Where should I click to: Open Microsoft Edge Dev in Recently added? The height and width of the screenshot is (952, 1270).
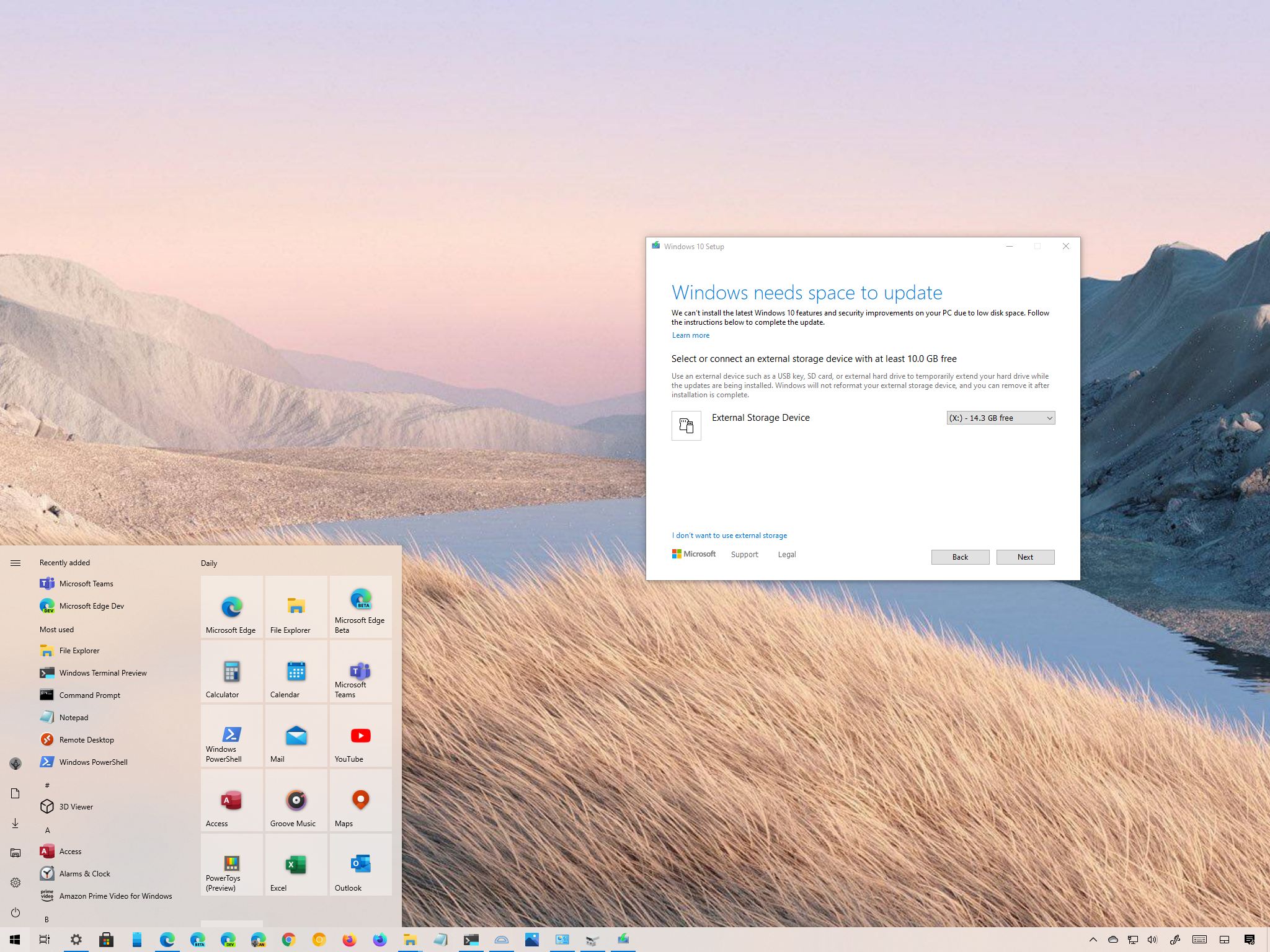click(x=112, y=606)
